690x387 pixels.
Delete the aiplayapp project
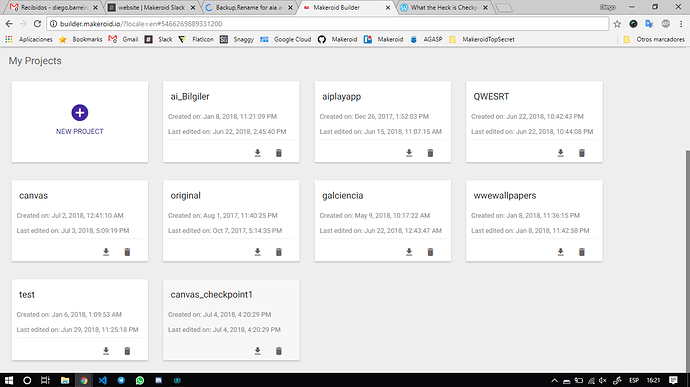click(430, 153)
